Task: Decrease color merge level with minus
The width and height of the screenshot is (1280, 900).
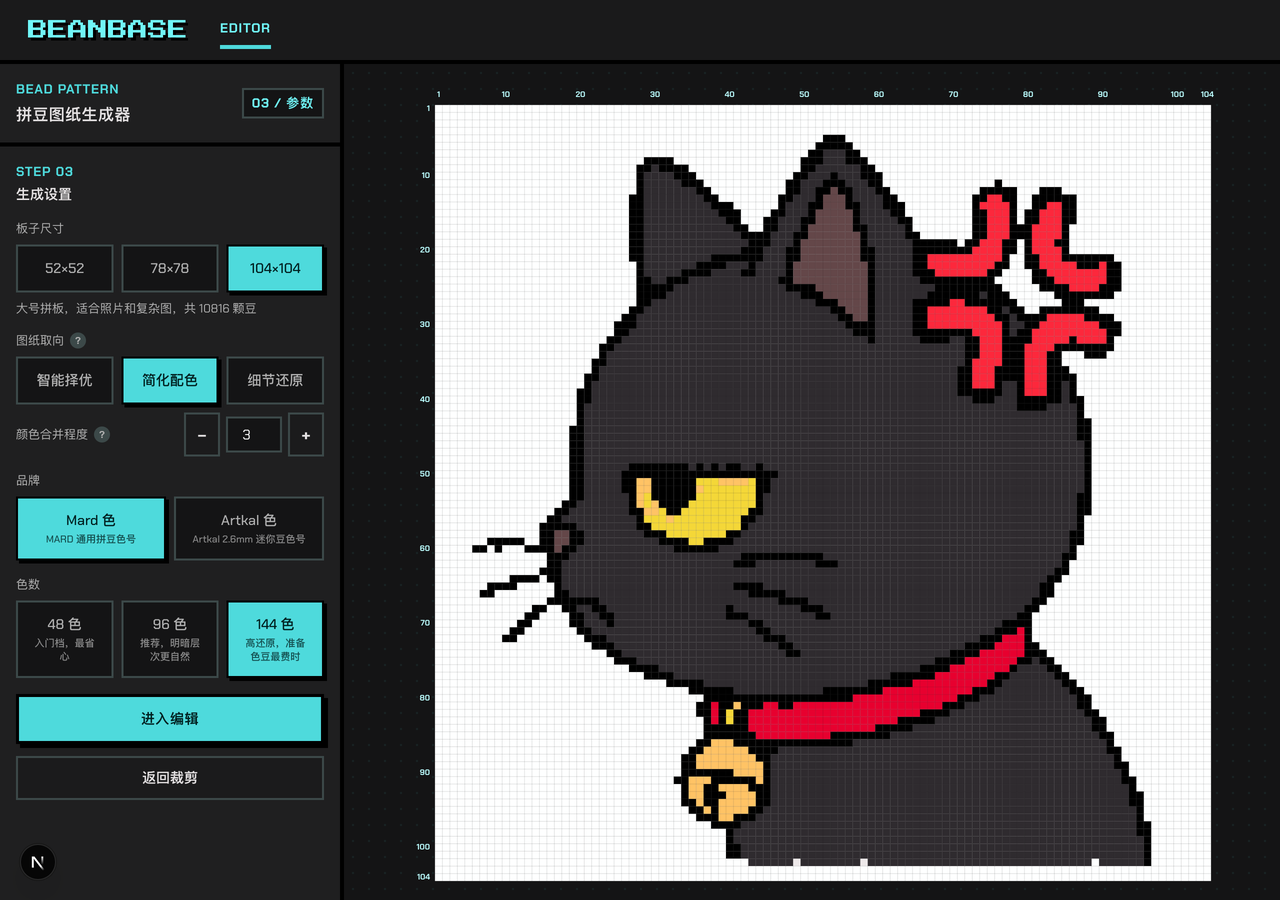Action: pos(202,435)
